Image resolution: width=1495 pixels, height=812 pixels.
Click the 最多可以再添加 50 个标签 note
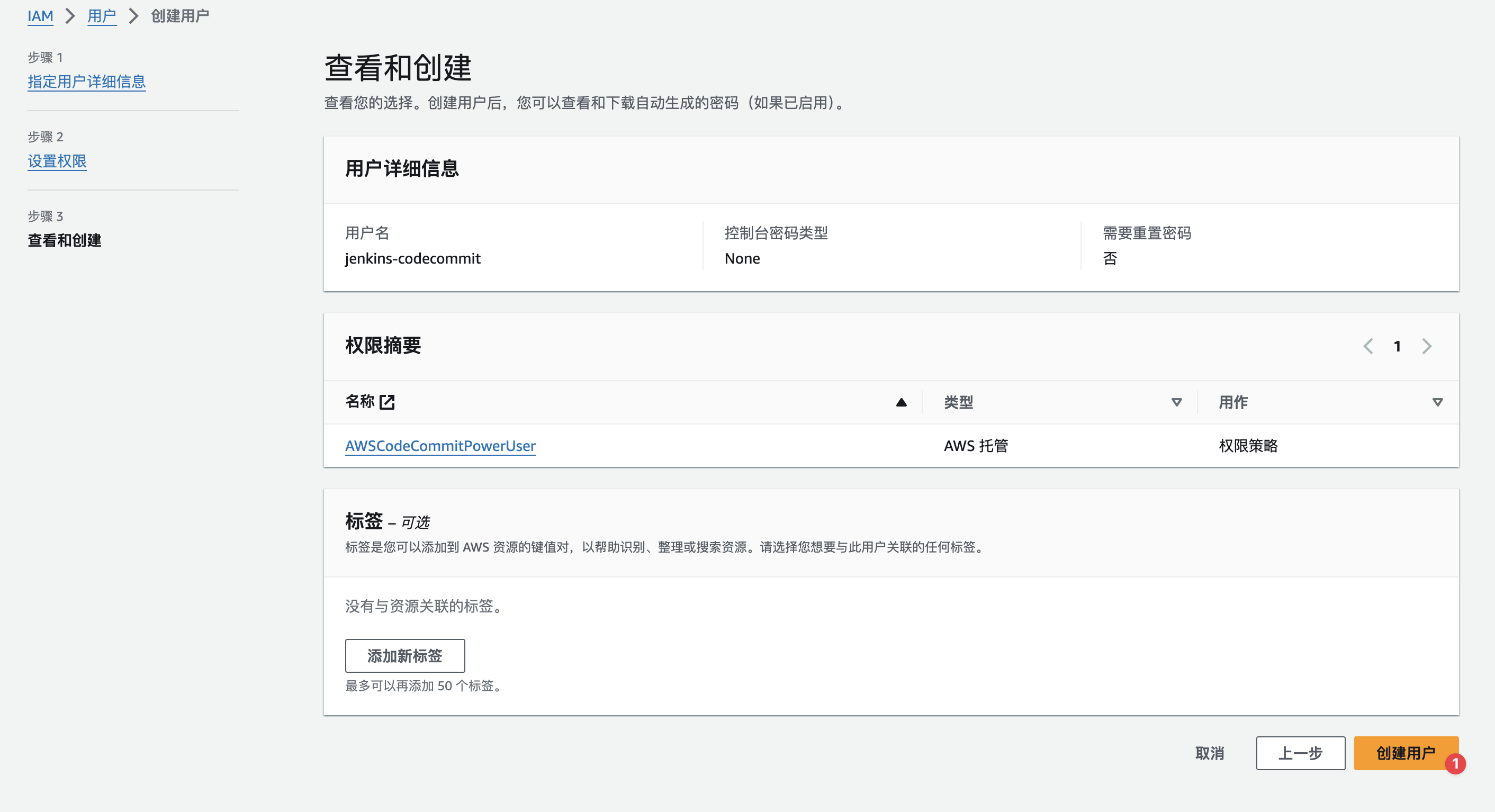coord(424,685)
